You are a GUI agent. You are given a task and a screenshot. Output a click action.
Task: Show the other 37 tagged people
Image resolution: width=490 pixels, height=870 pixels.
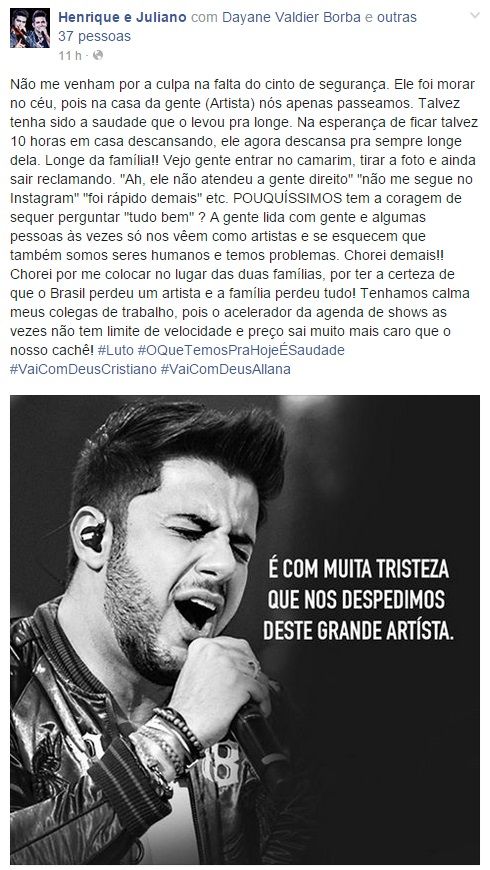point(237,27)
